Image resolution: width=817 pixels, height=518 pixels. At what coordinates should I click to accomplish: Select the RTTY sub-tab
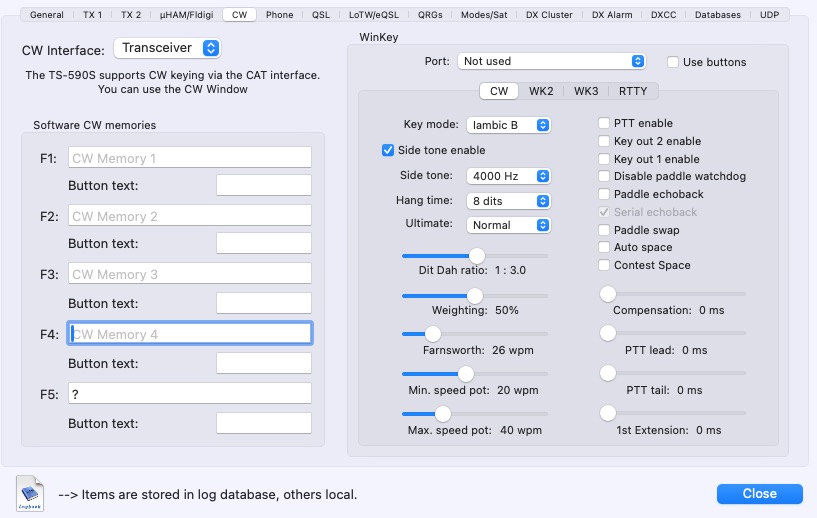tap(632, 91)
